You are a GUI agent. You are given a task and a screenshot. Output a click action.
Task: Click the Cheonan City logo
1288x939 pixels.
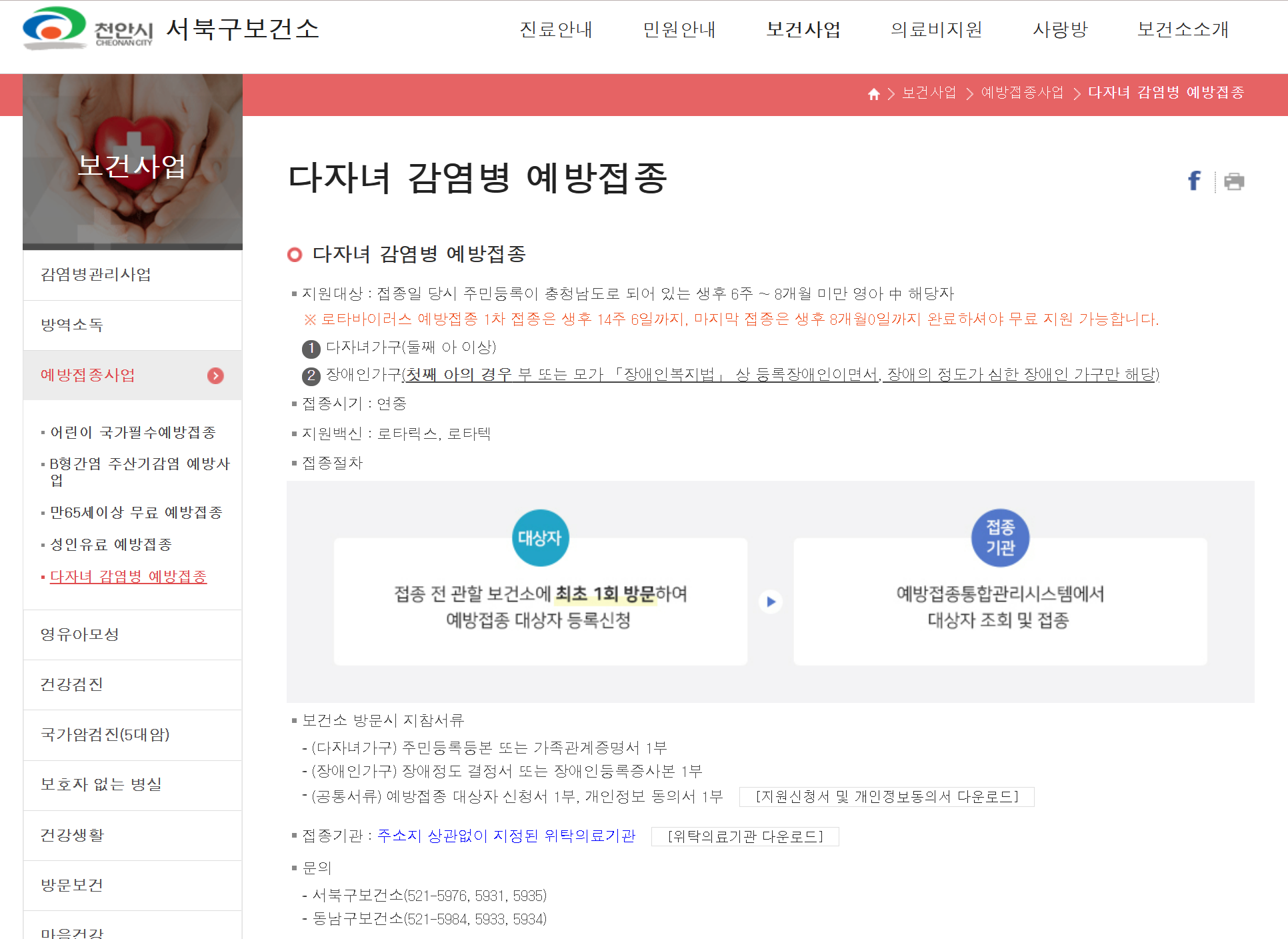88,28
